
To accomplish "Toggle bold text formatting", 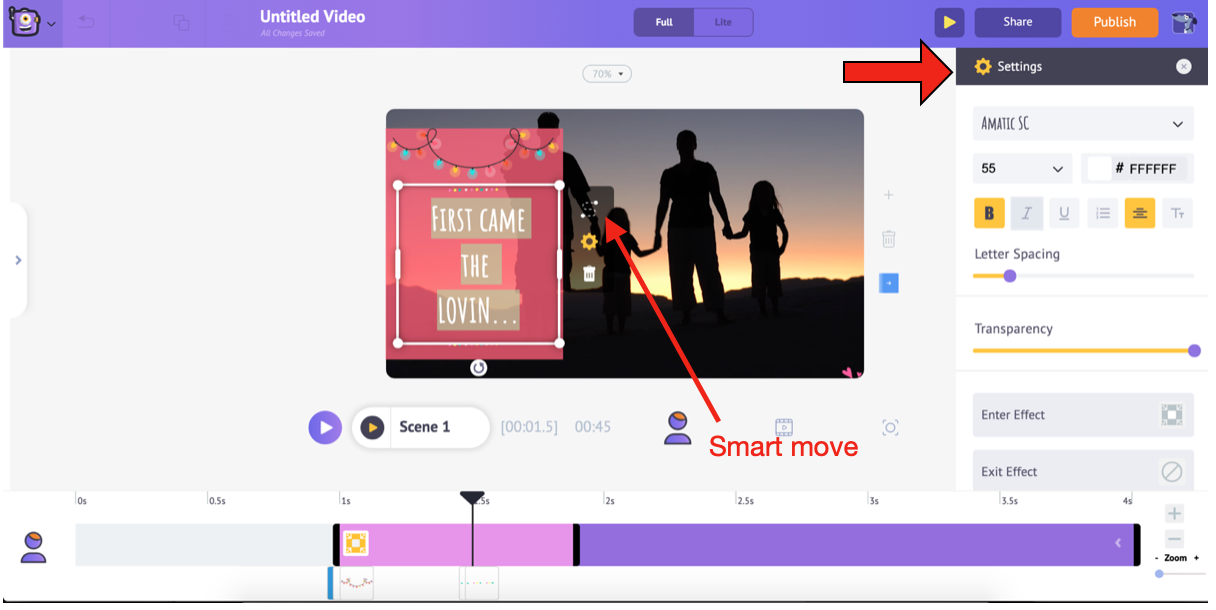I will tap(989, 213).
